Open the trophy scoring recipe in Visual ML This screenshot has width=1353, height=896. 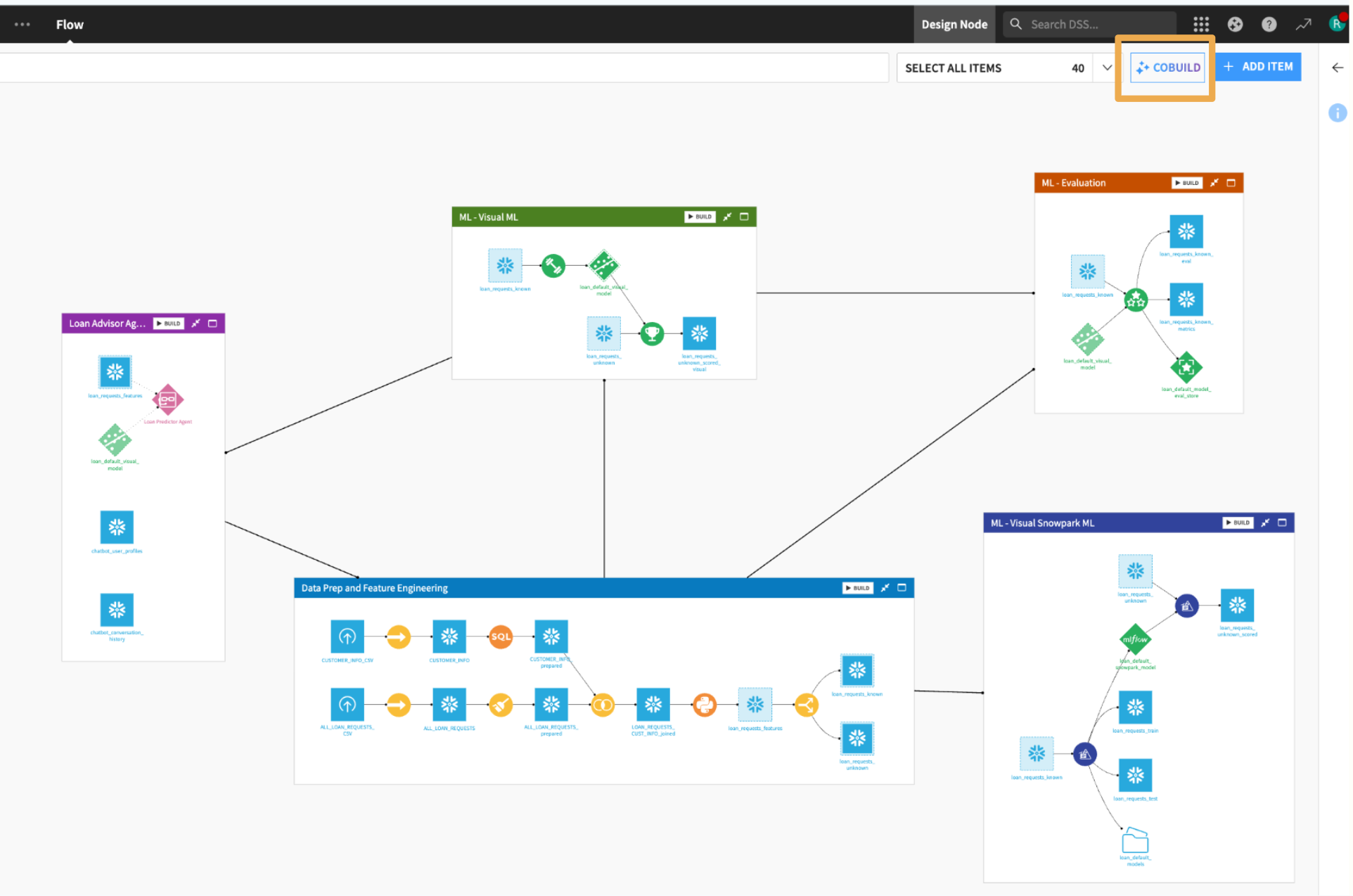652,333
